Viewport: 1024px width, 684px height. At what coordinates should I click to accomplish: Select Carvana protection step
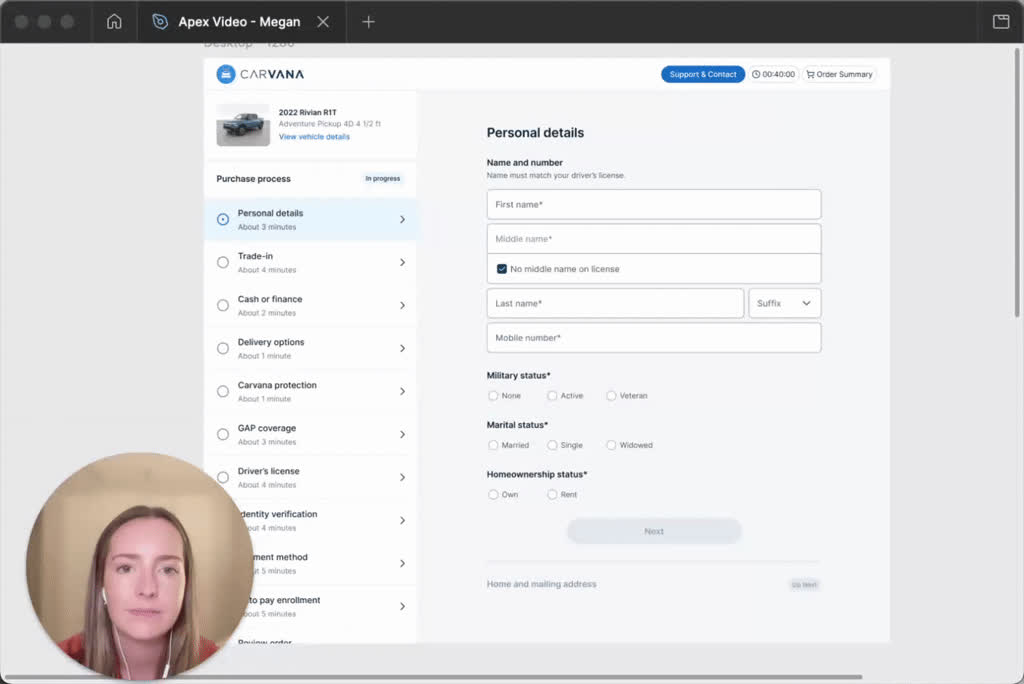[x=311, y=391]
